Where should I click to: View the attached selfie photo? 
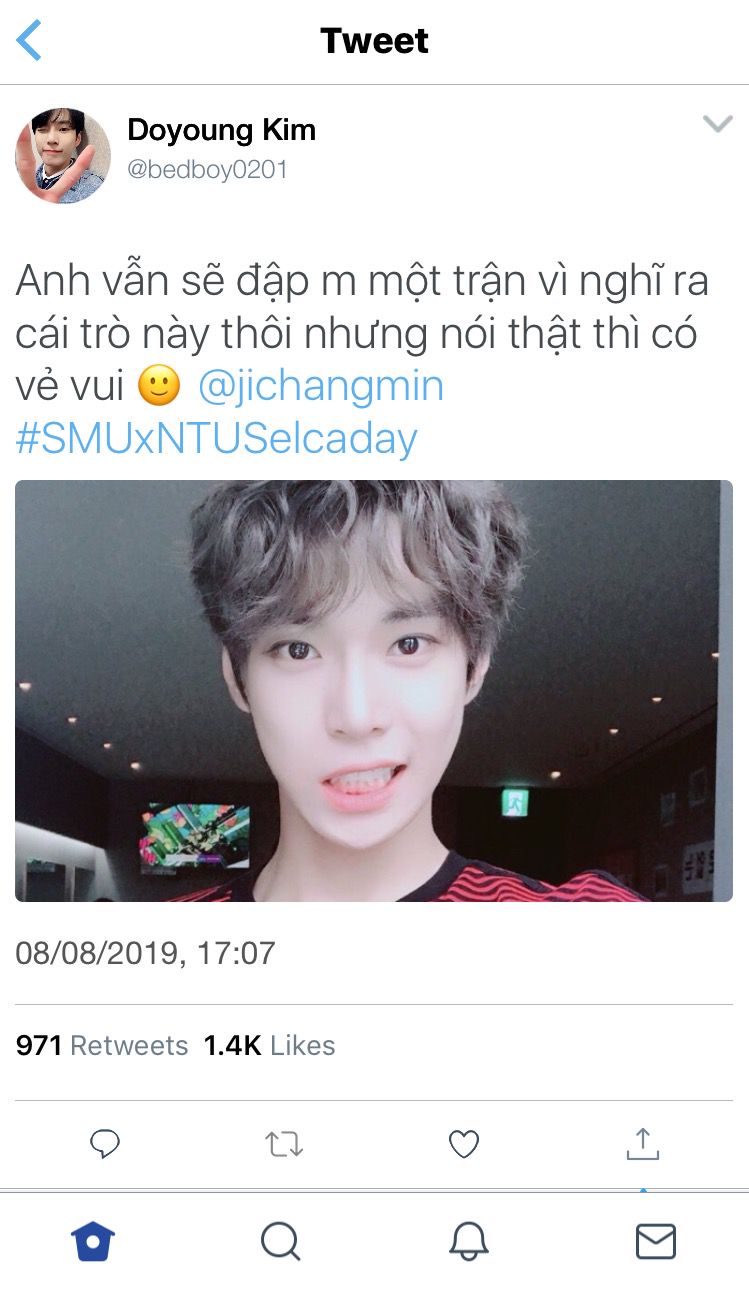[374, 691]
